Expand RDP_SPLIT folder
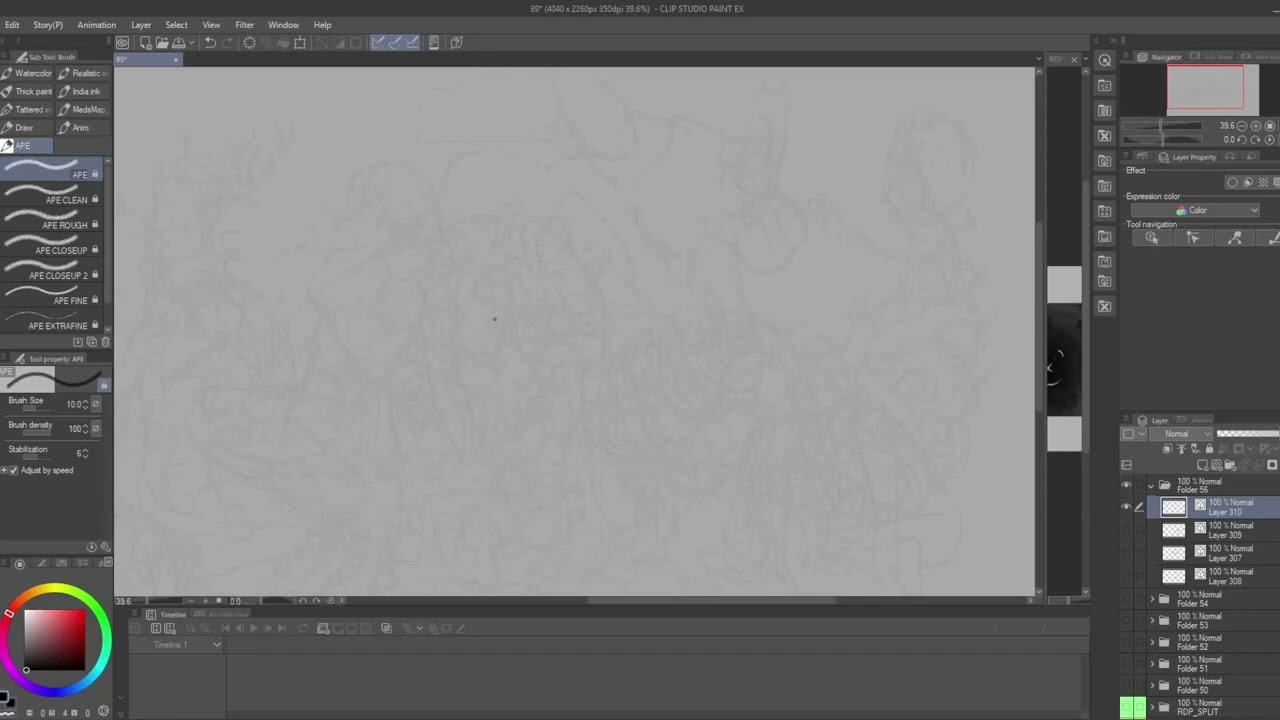 click(x=1152, y=707)
